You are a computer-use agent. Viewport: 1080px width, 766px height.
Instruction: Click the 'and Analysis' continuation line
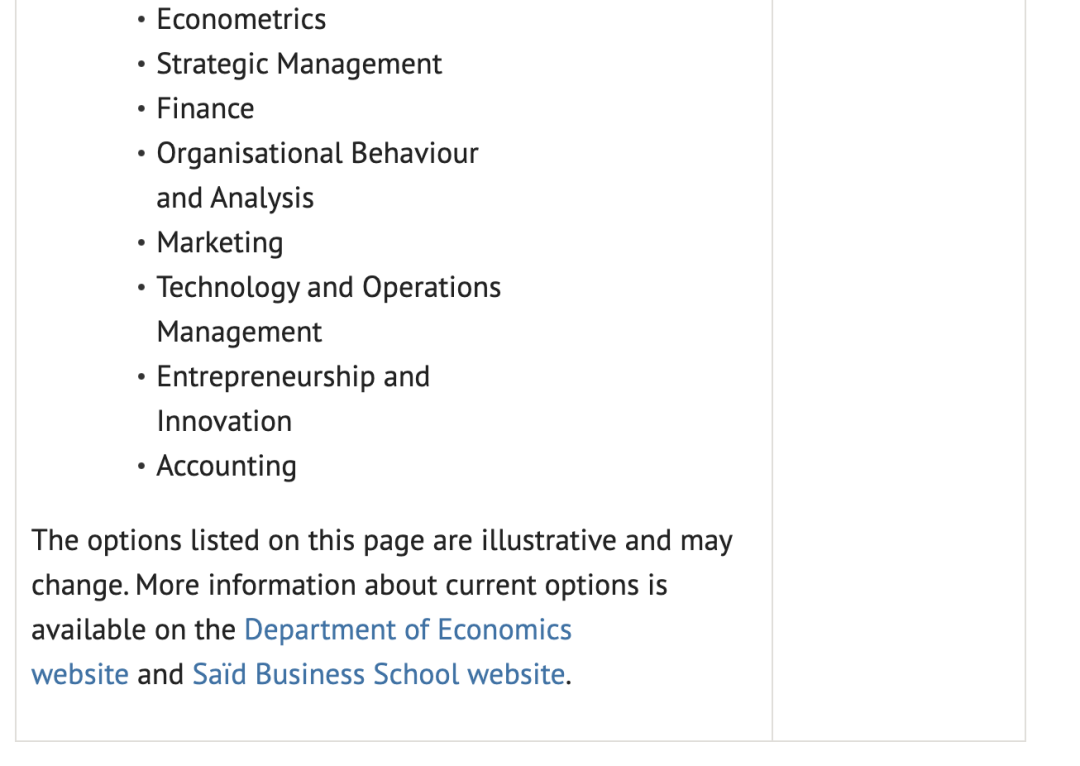point(235,199)
